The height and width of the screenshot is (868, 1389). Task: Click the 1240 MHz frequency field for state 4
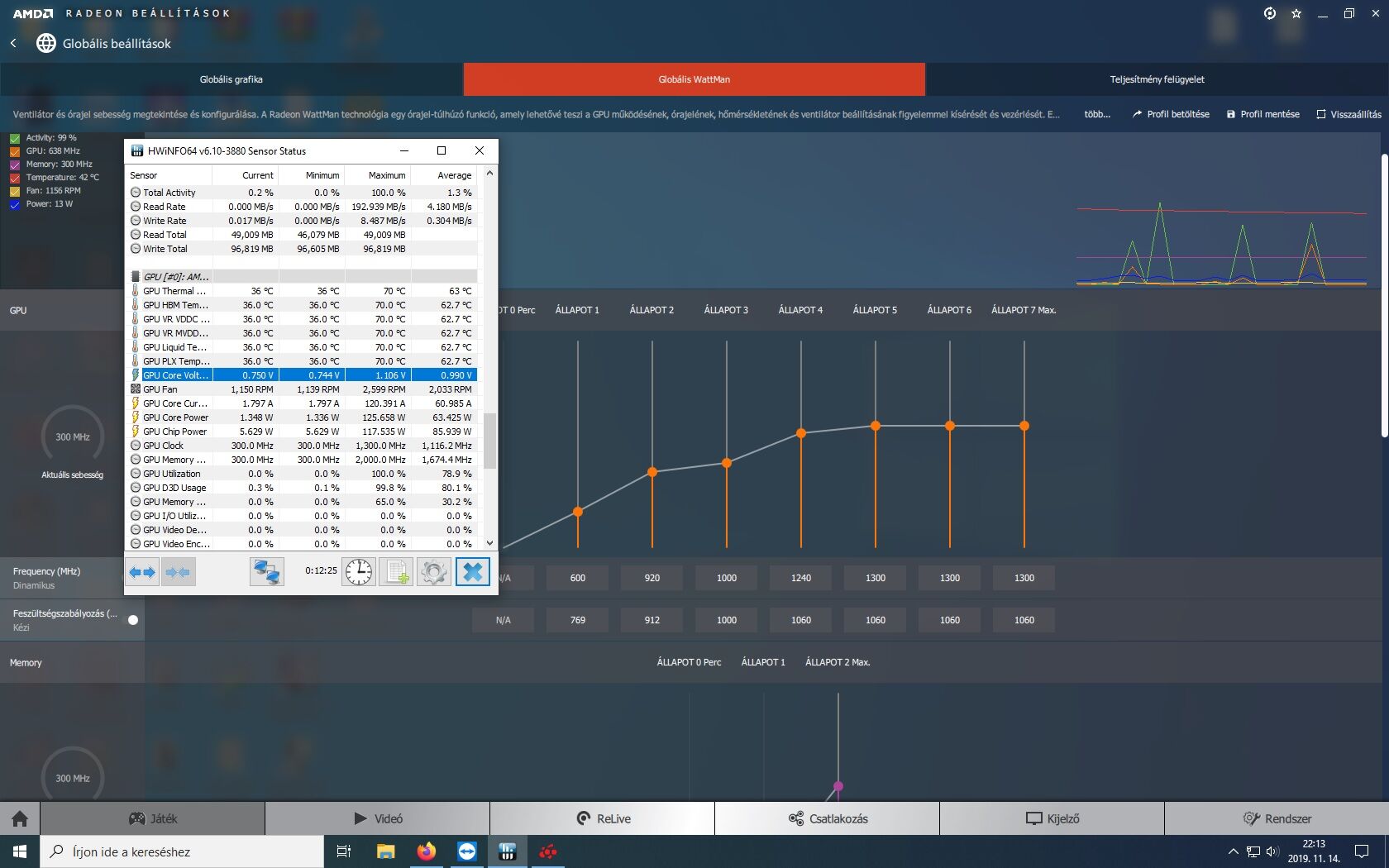(801, 578)
